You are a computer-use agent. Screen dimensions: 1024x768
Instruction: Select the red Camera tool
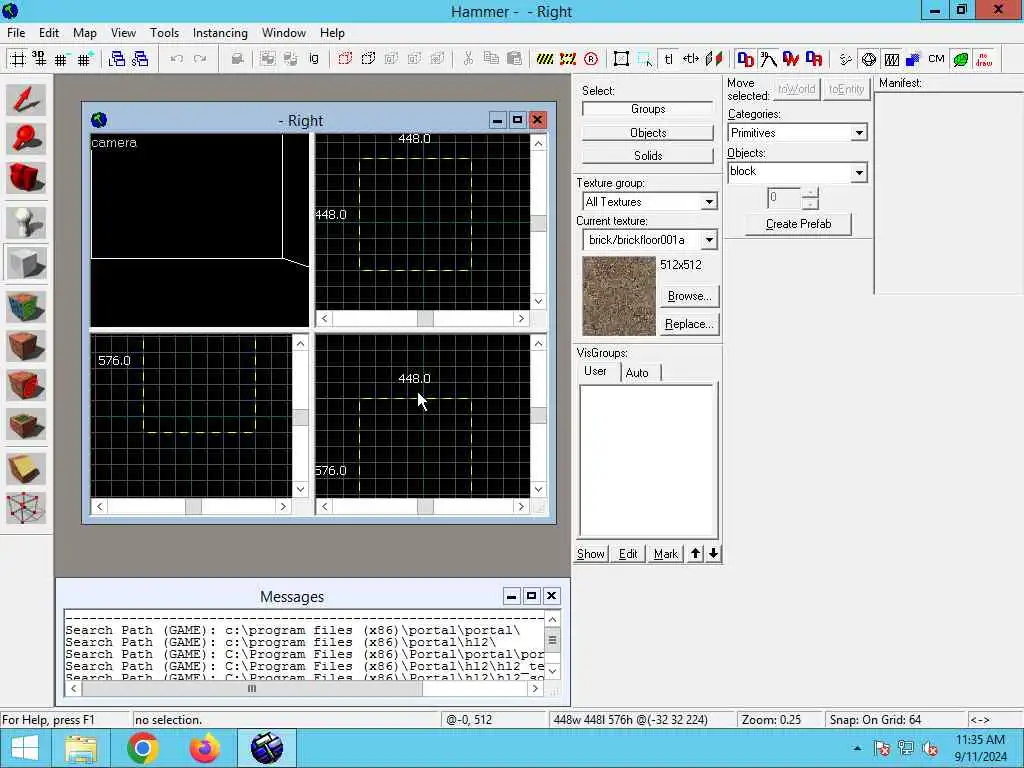(x=25, y=178)
